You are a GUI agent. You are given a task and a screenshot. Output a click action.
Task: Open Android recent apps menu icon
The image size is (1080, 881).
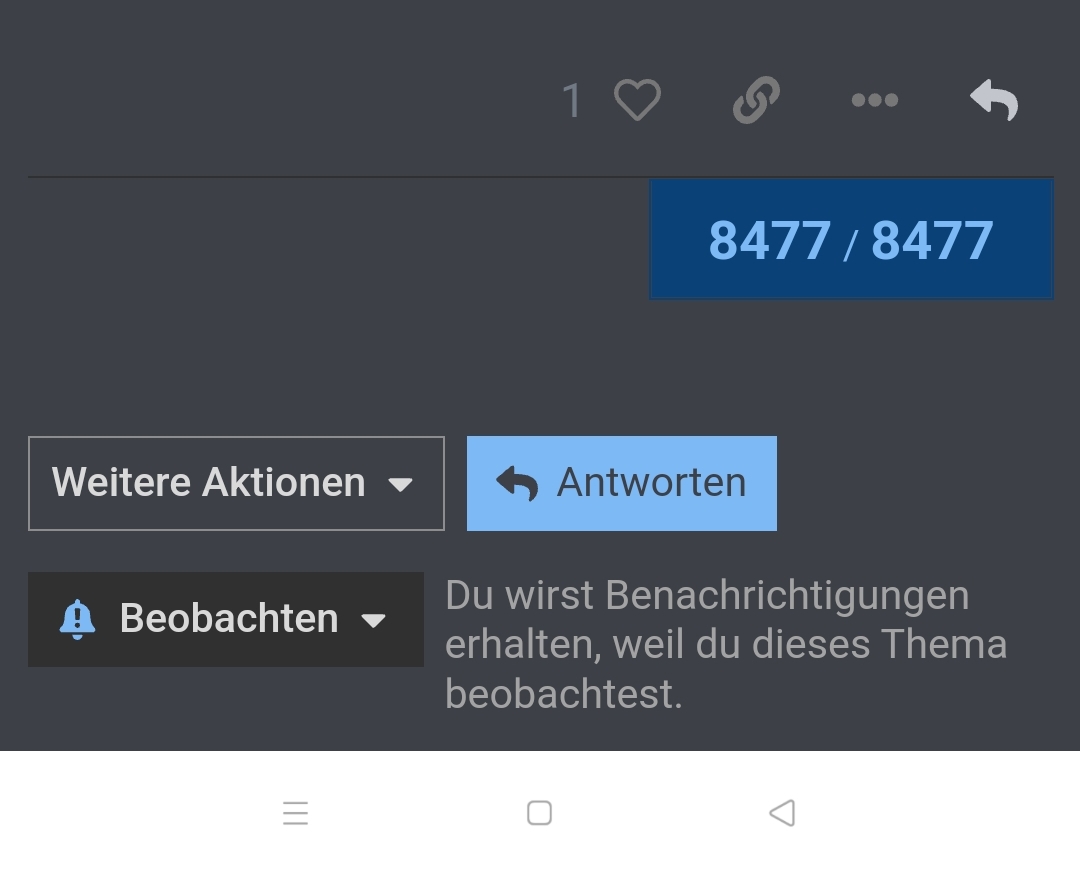click(295, 813)
